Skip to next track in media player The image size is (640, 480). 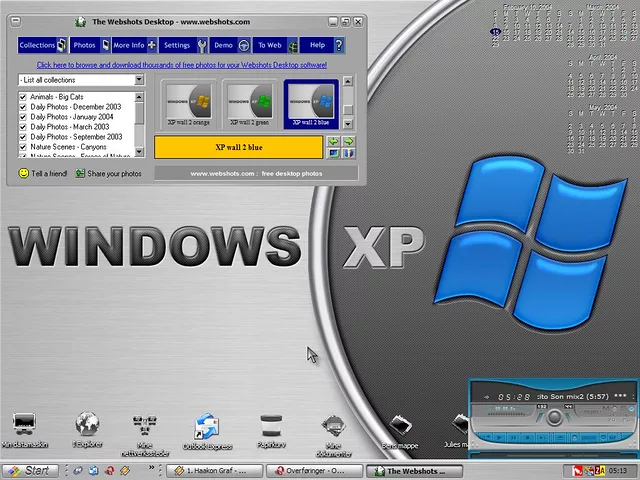coord(542,438)
